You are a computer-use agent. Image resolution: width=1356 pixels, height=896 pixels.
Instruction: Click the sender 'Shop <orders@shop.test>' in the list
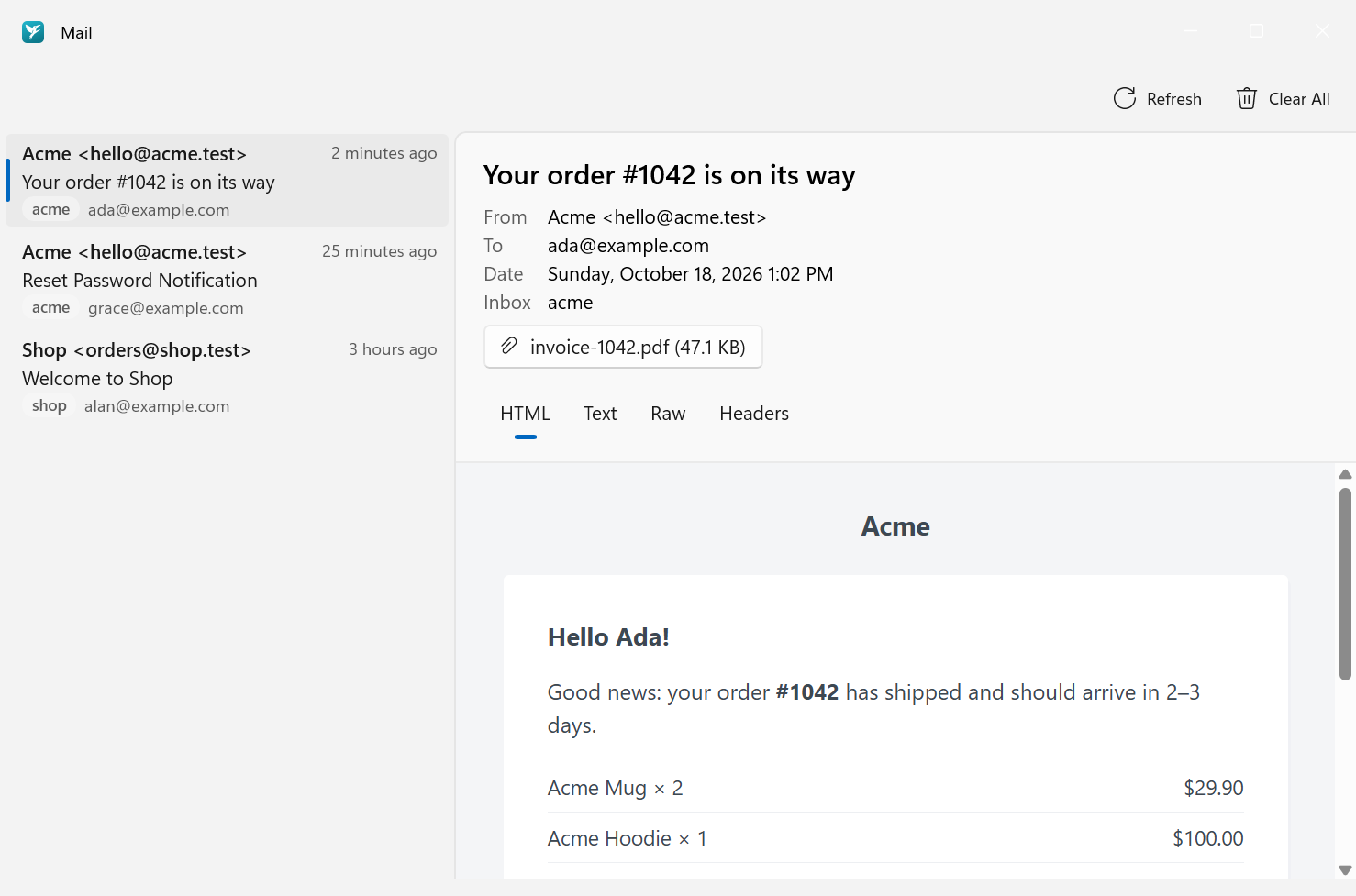[x=137, y=350]
